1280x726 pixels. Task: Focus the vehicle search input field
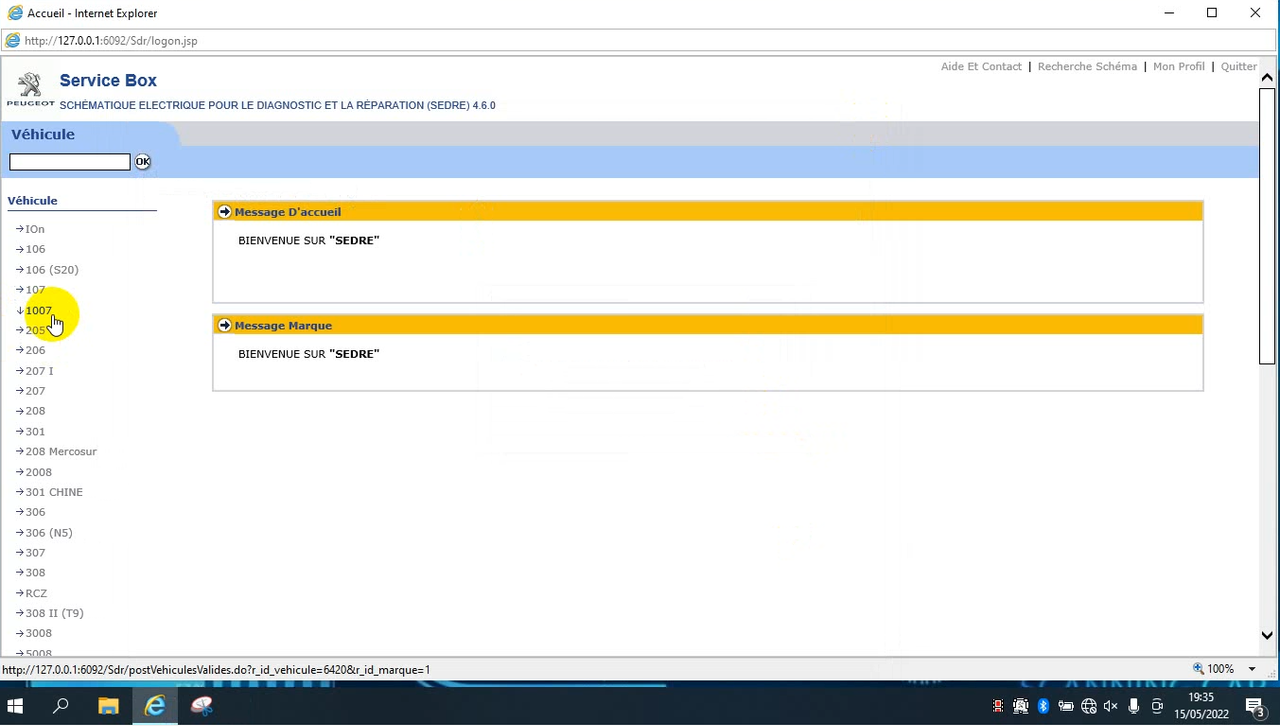click(70, 162)
